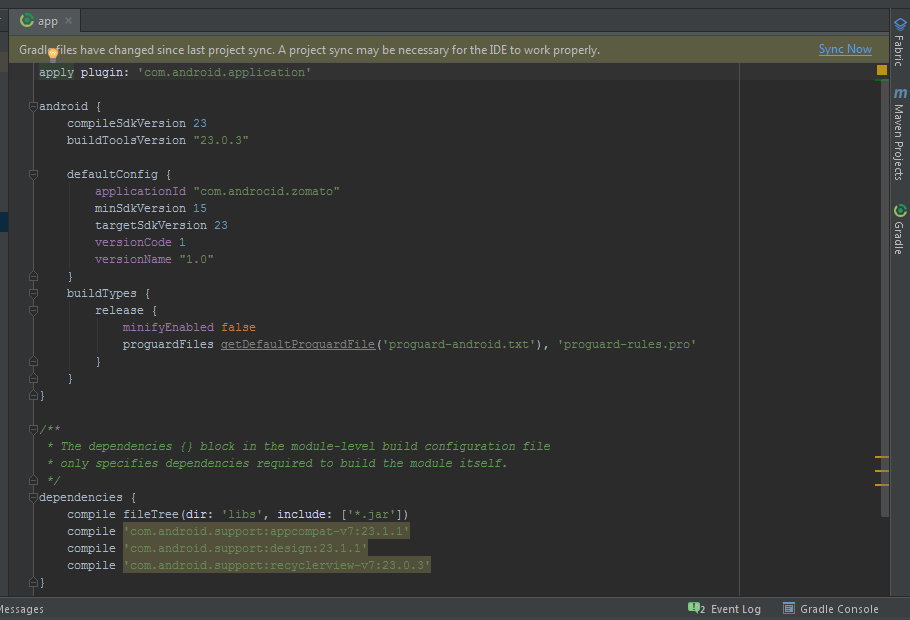Collapse the defaultConfig block in the gutter

coord(33,174)
